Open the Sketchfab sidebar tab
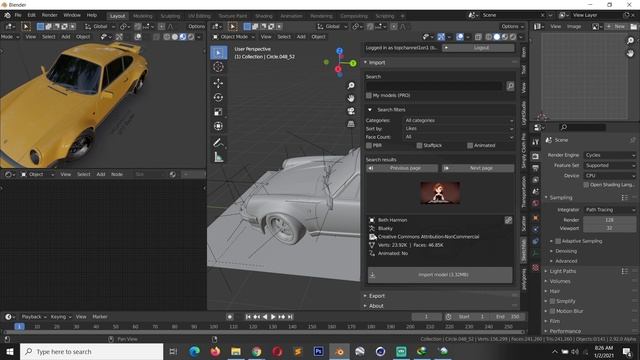This screenshot has width=640, height=360. 524,250
